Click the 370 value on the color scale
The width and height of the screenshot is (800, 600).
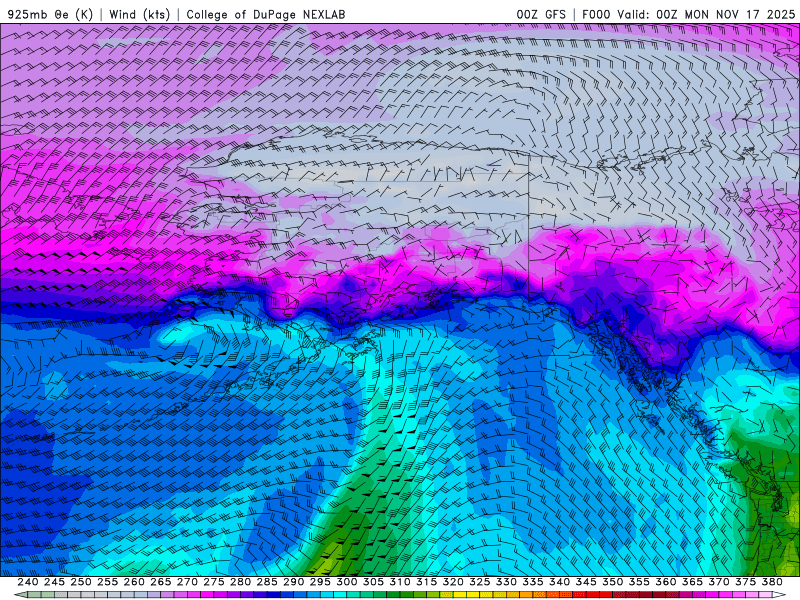click(719, 582)
